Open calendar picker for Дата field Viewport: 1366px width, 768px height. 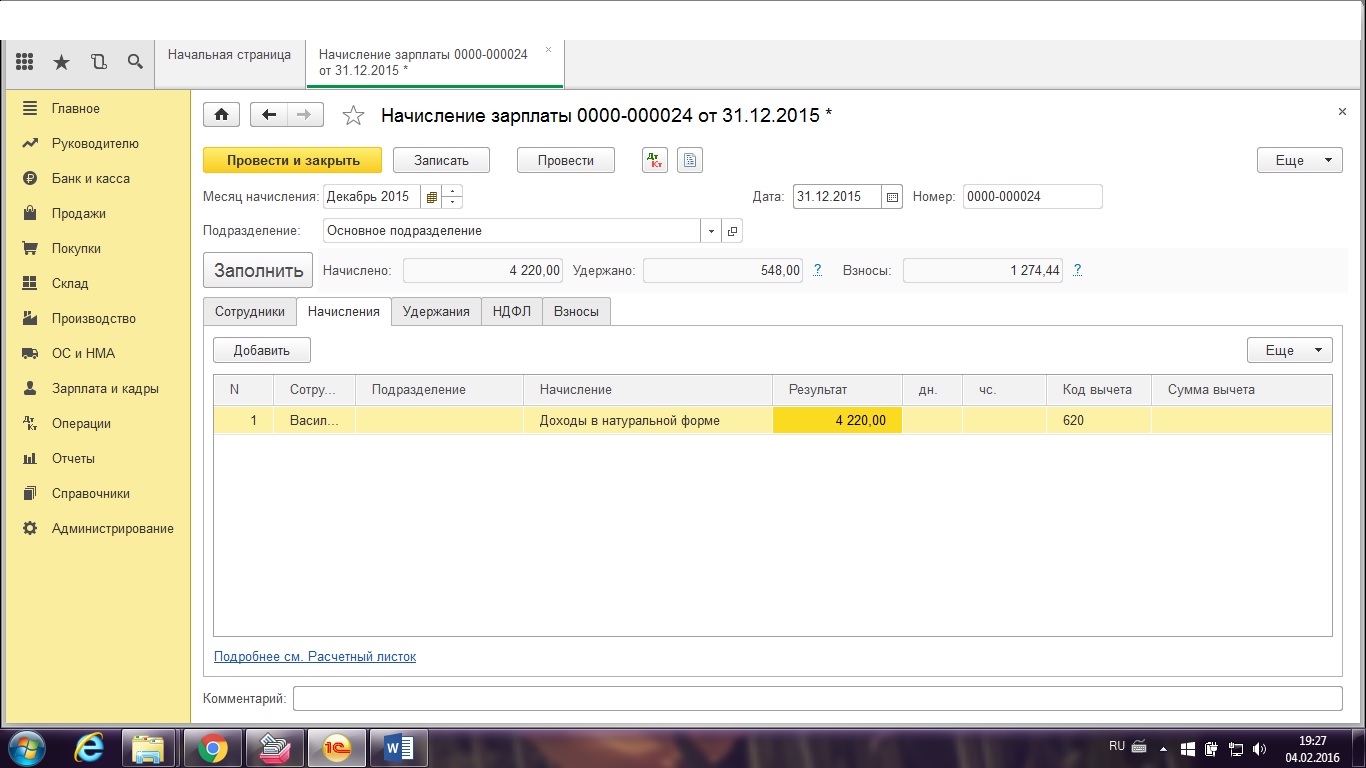893,197
